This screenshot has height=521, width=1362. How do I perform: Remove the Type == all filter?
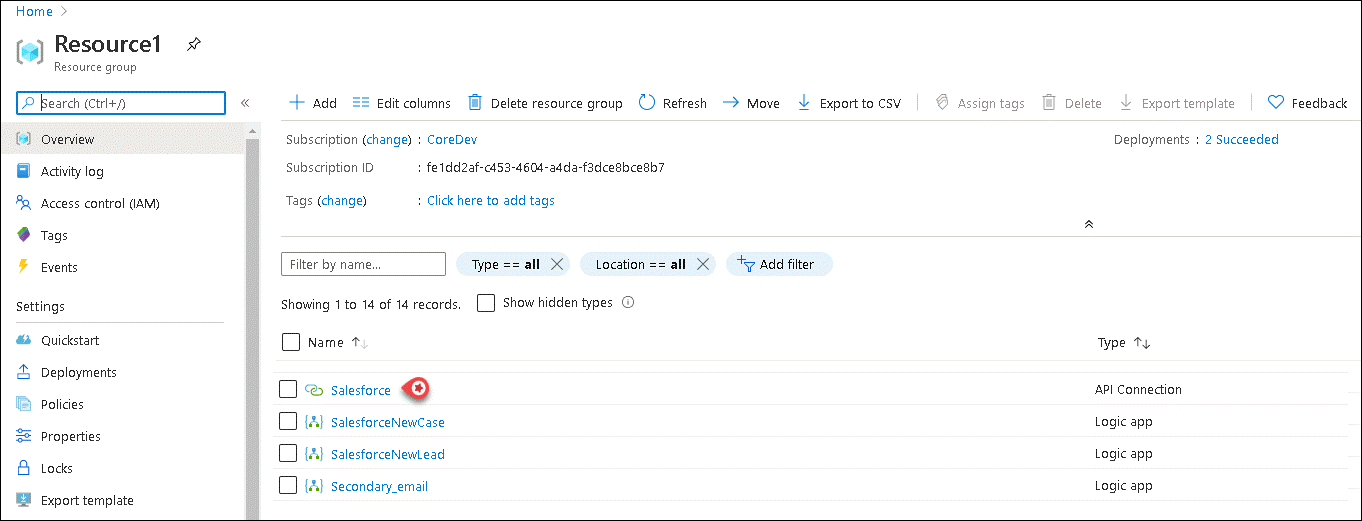tap(557, 264)
